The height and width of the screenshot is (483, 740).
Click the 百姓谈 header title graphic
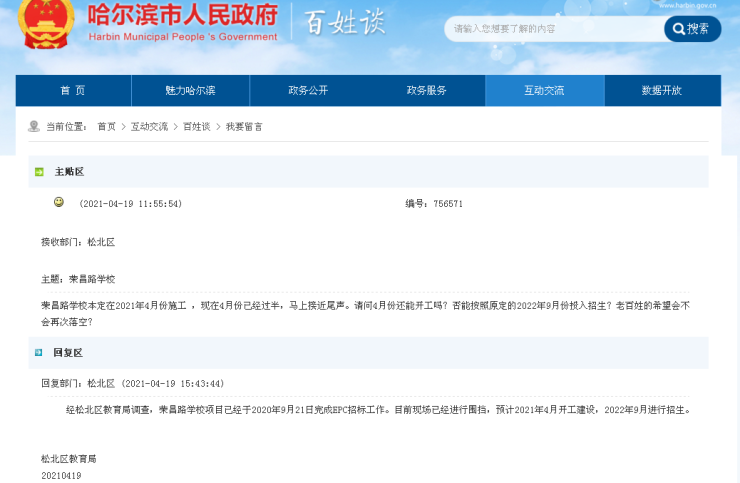(345, 22)
